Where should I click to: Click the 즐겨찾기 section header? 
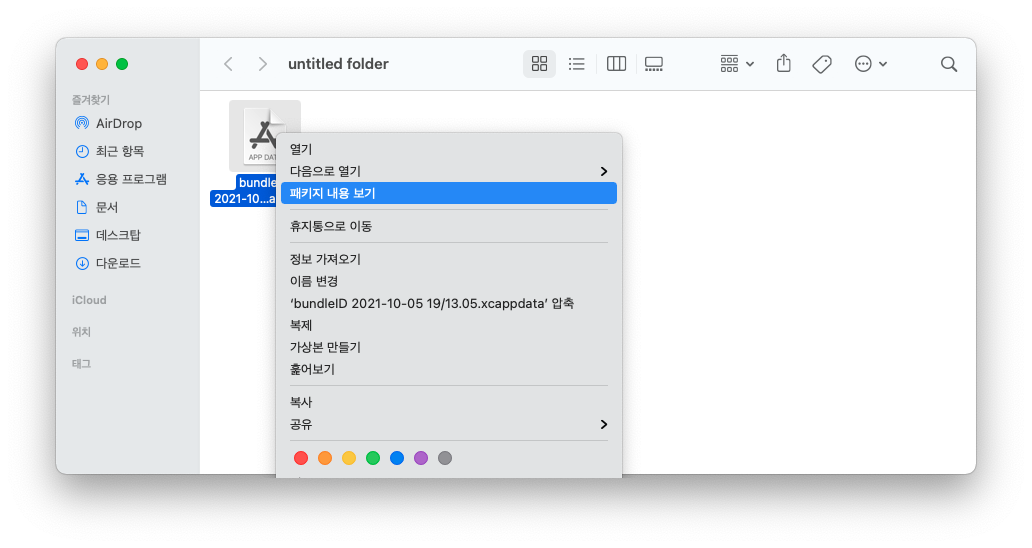tap(90, 100)
